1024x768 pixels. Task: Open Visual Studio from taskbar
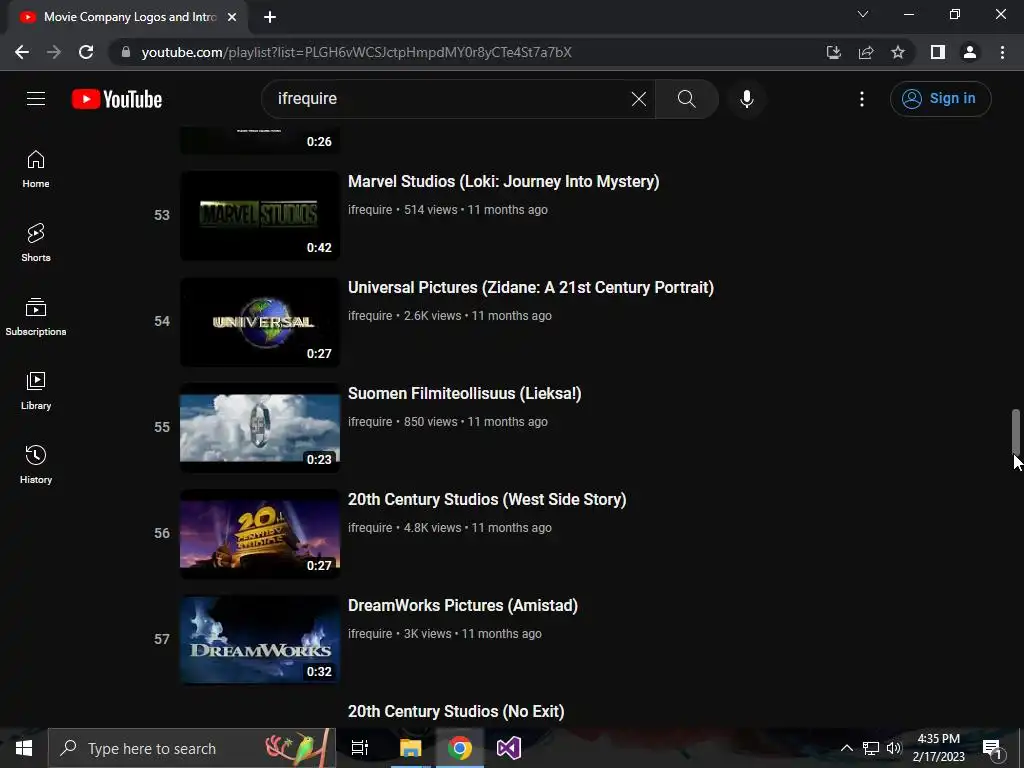pyautogui.click(x=508, y=748)
